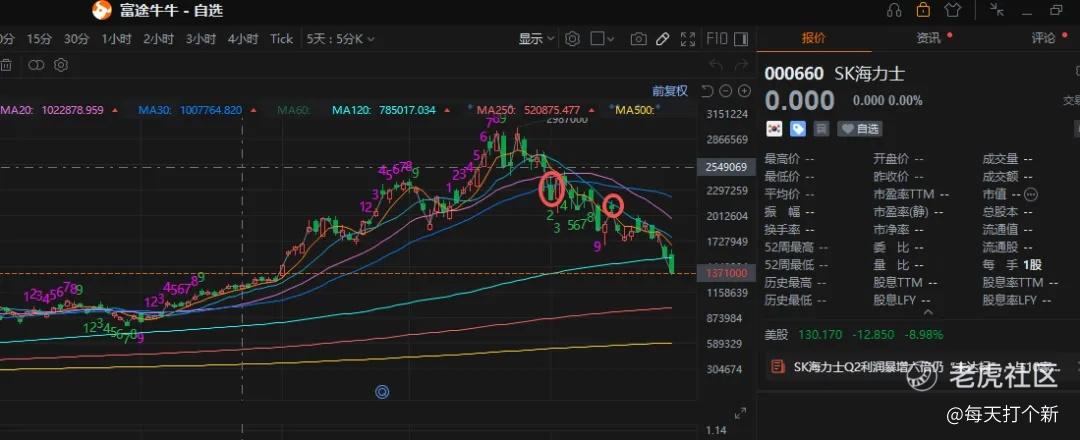Open the 美股 130.170 quote row

click(x=853, y=335)
